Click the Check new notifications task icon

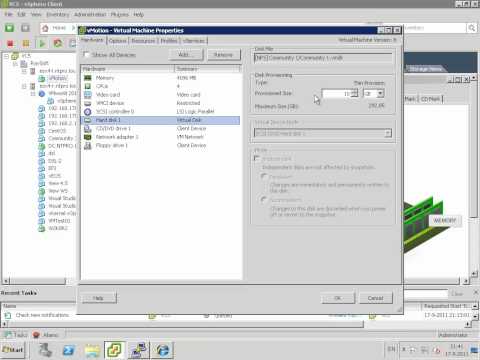[8, 315]
